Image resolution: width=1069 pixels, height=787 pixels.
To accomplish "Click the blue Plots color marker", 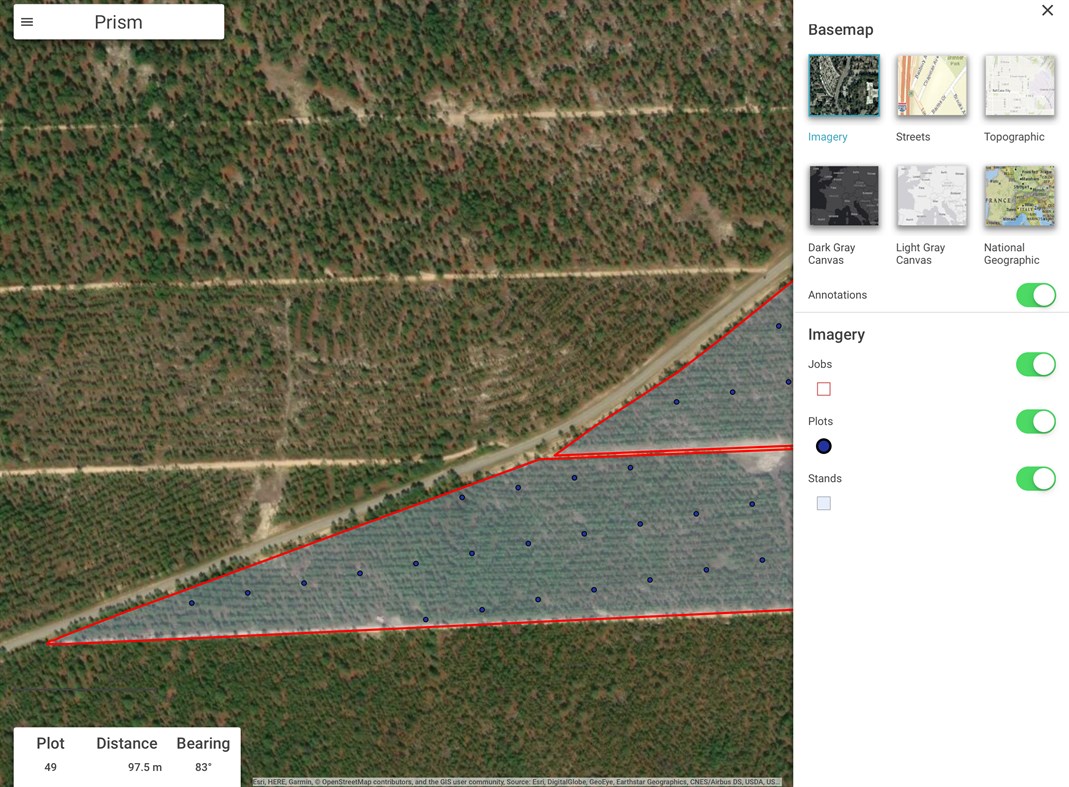I will click(x=823, y=446).
